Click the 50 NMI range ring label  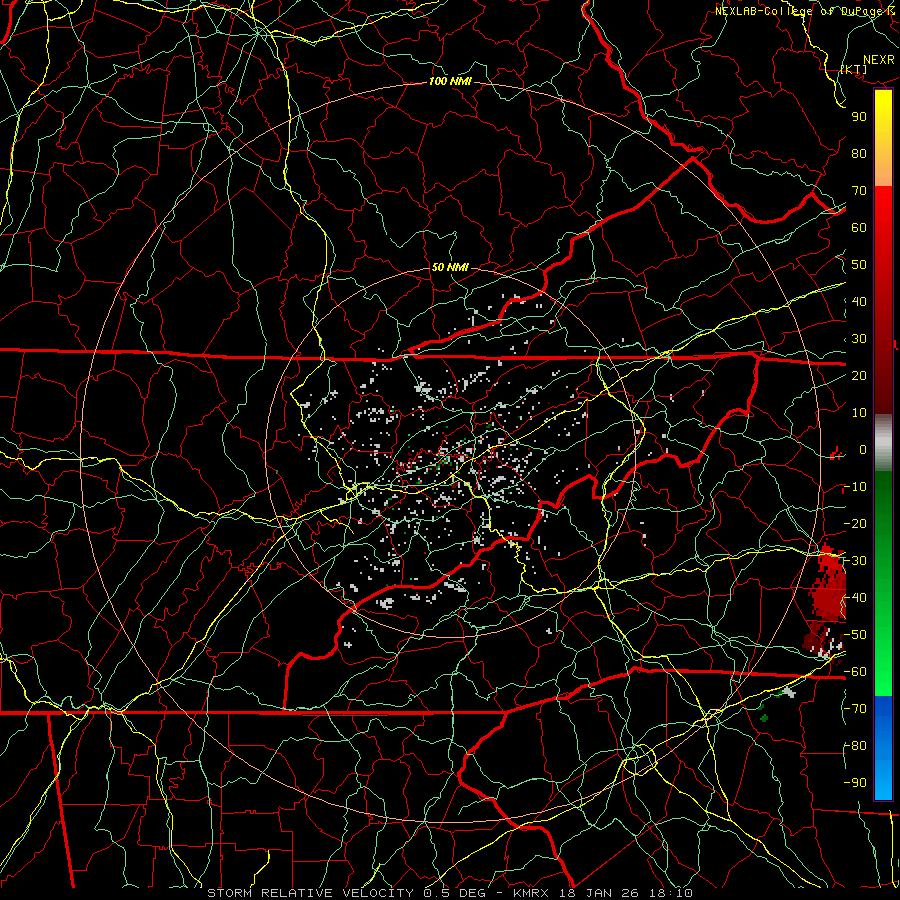click(449, 267)
